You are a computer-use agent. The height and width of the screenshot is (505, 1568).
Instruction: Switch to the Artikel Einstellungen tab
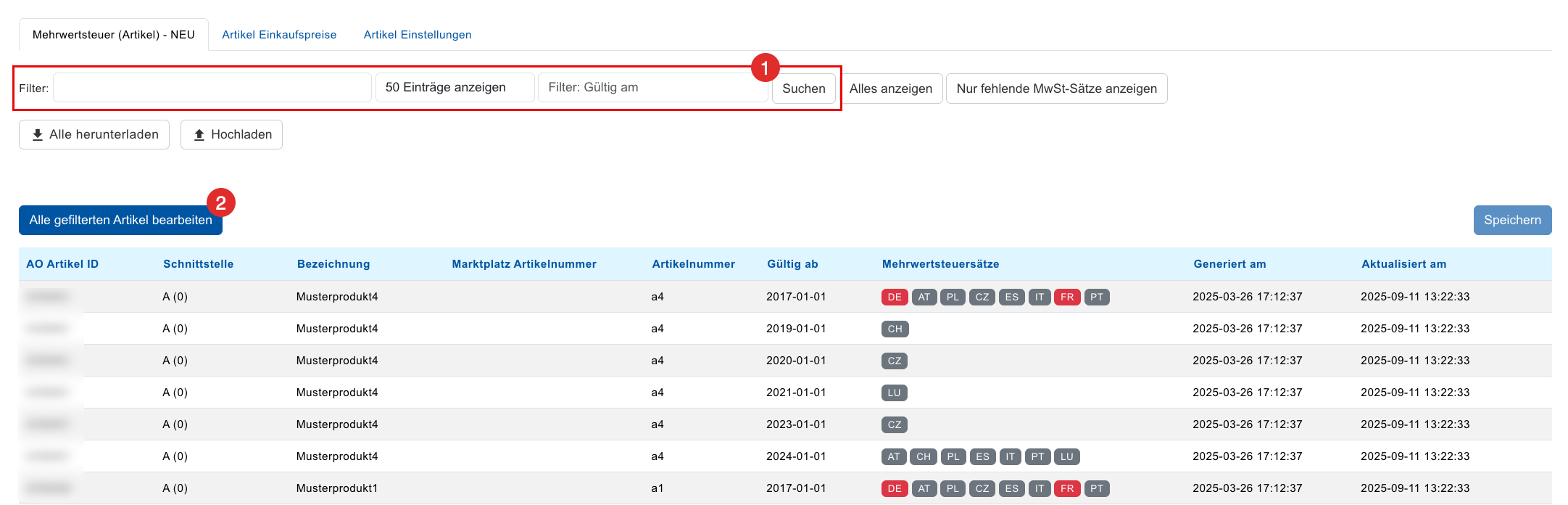(x=418, y=35)
